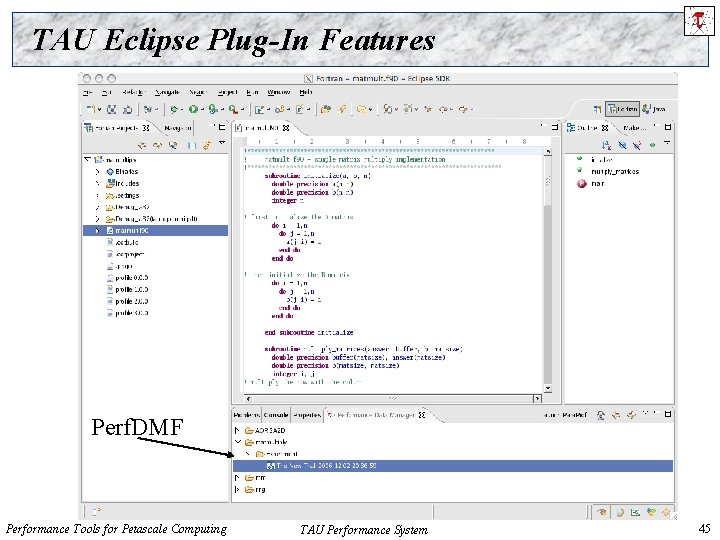The height and width of the screenshot is (540, 720).
Task: Select the highlighted trial row in data manager
Action: 453,466
